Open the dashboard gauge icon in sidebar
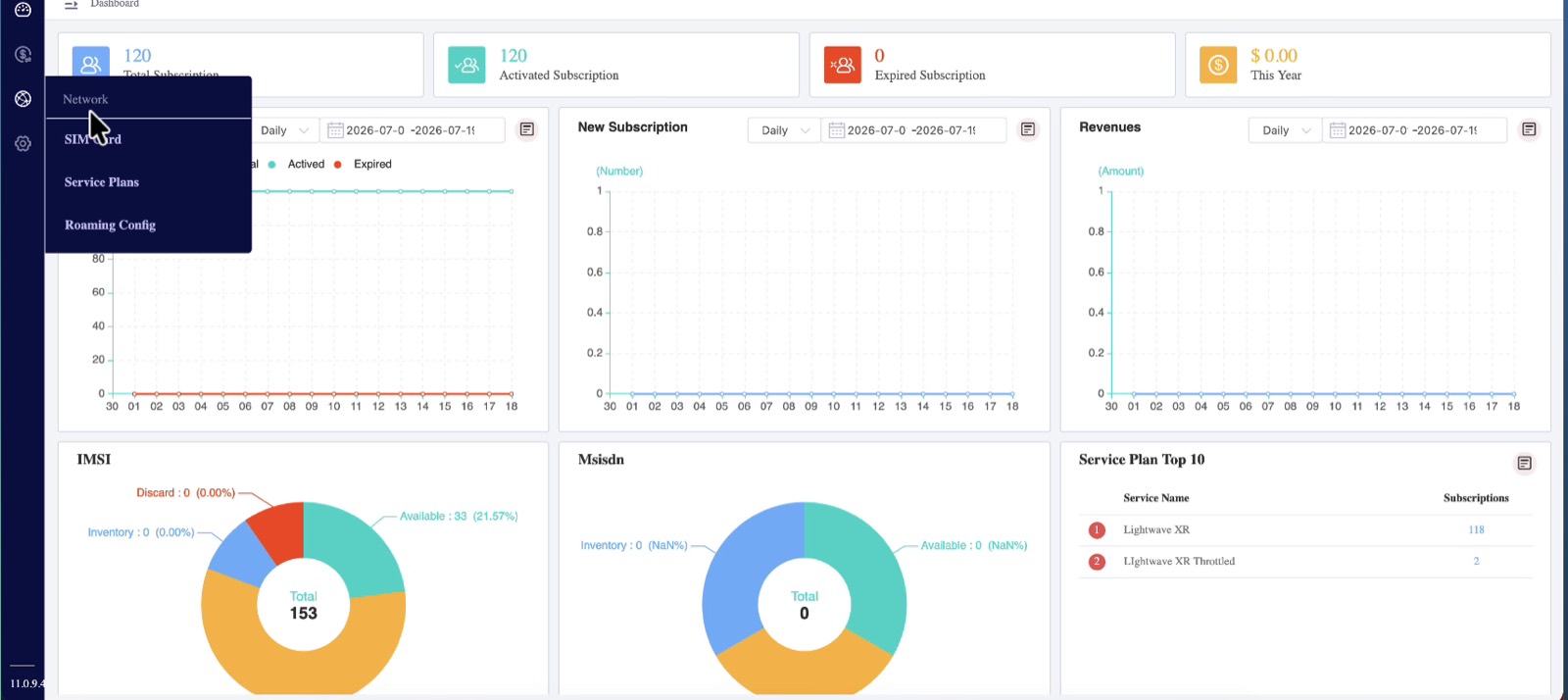 tap(23, 9)
